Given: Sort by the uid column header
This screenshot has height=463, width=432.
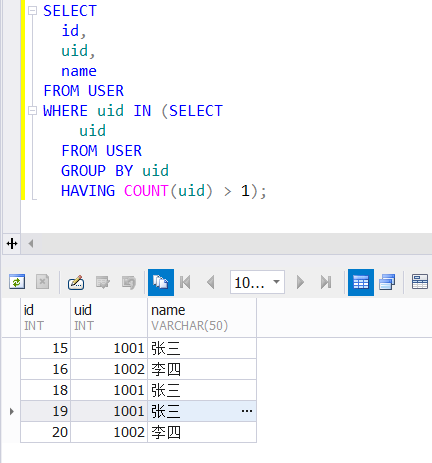Looking at the screenshot, I should click(109, 318).
